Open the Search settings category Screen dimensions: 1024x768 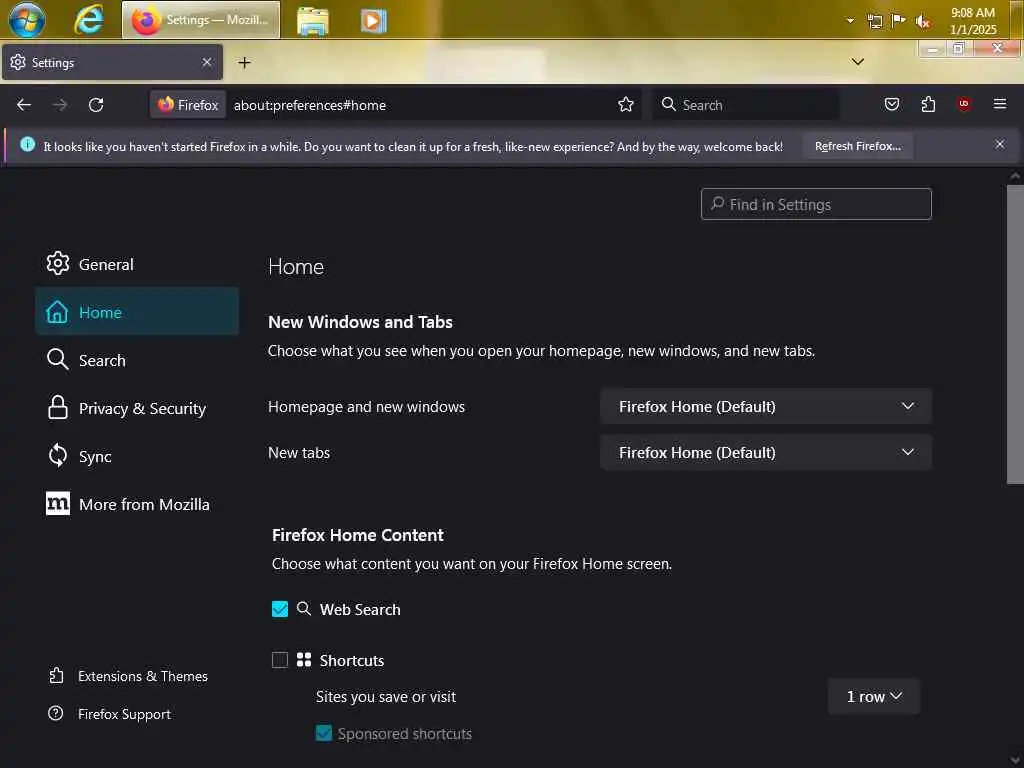[137, 360]
